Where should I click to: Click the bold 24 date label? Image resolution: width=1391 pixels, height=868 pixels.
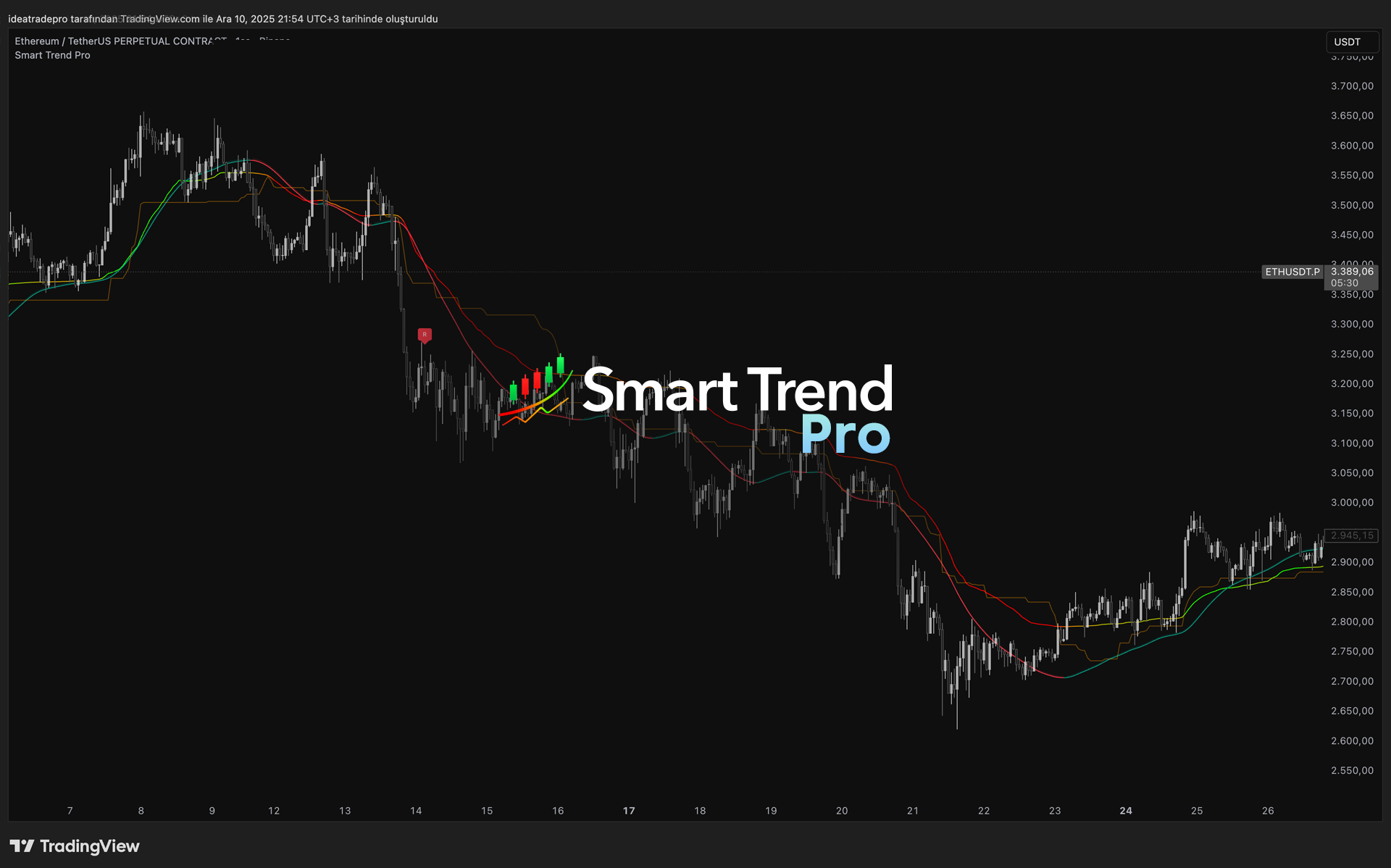[x=1126, y=811]
